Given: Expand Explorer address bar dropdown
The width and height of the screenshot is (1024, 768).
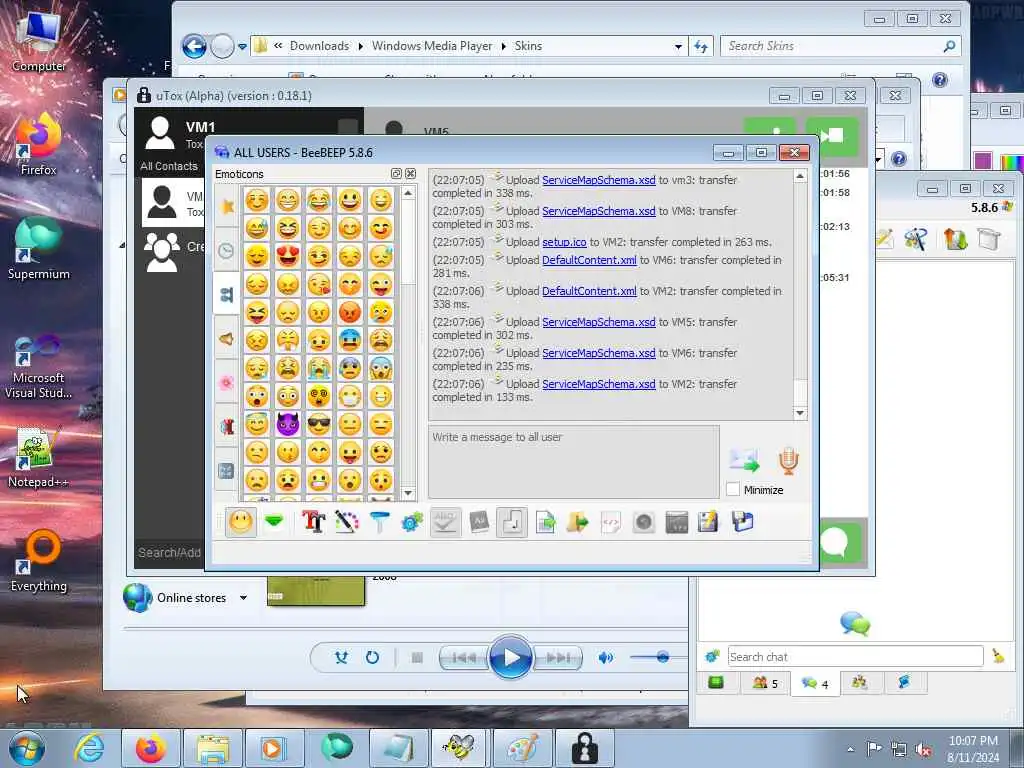Looking at the screenshot, I should pos(678,46).
